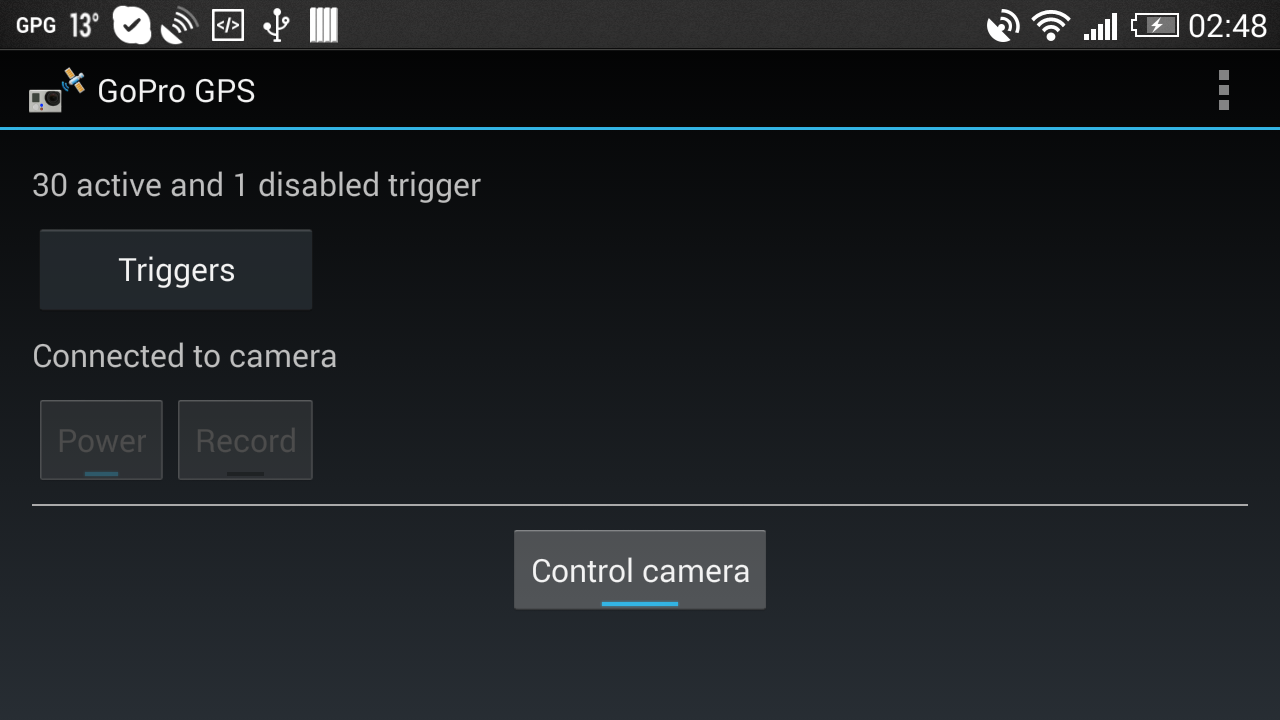The width and height of the screenshot is (1280, 720).
Task: Tap the GPG status bar indicator
Action: pyautogui.click(x=36, y=25)
